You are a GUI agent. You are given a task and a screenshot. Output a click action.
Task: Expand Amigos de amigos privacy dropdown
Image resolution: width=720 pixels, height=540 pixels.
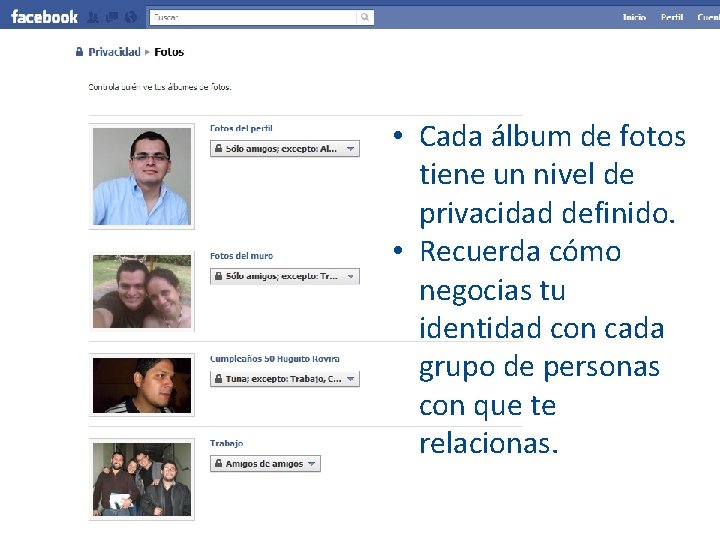[x=265, y=464]
